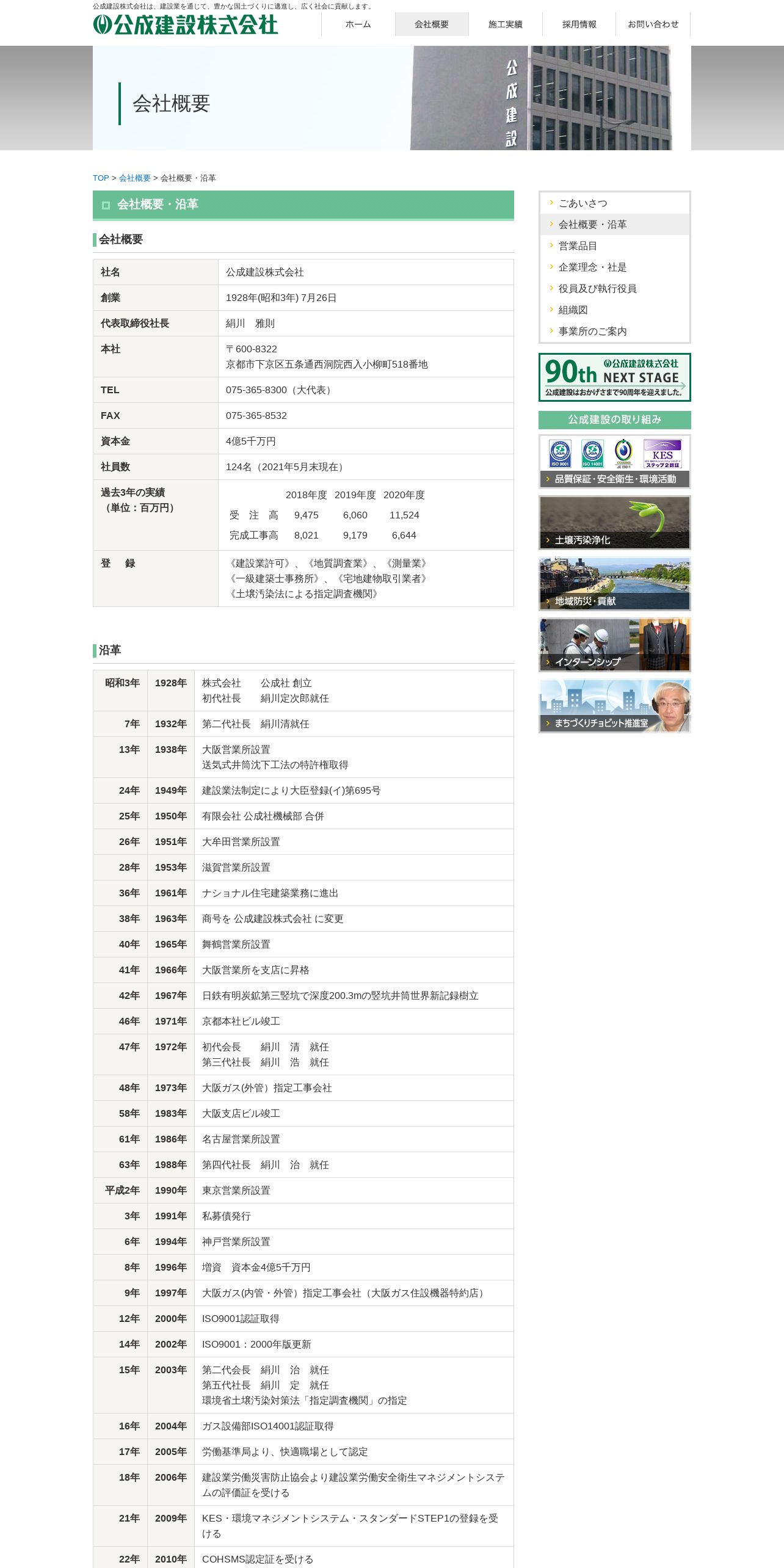Follow the TOP breadcrumb link
Viewport: 784px width, 1568px height.
(x=101, y=178)
